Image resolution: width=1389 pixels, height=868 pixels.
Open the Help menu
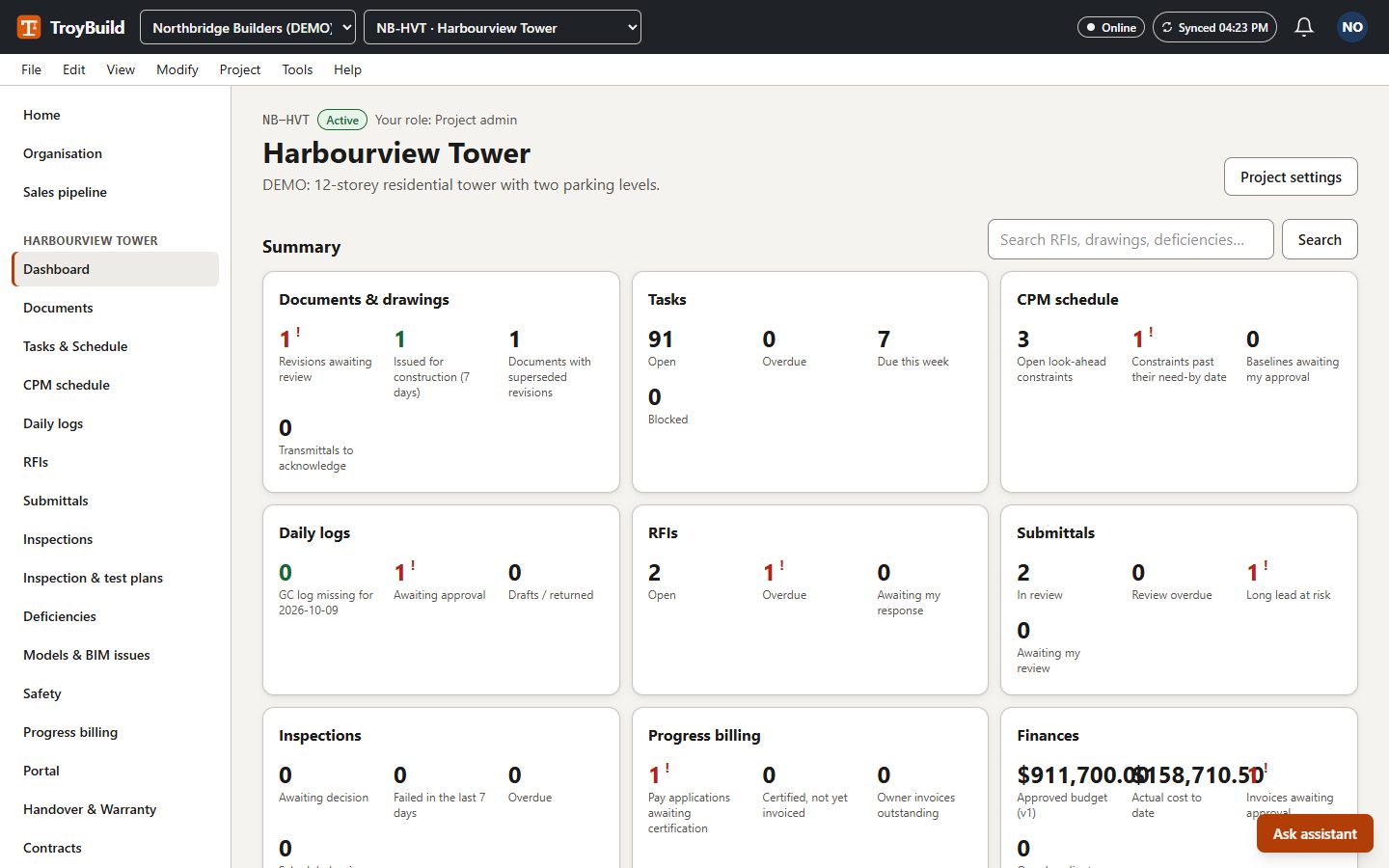click(347, 69)
